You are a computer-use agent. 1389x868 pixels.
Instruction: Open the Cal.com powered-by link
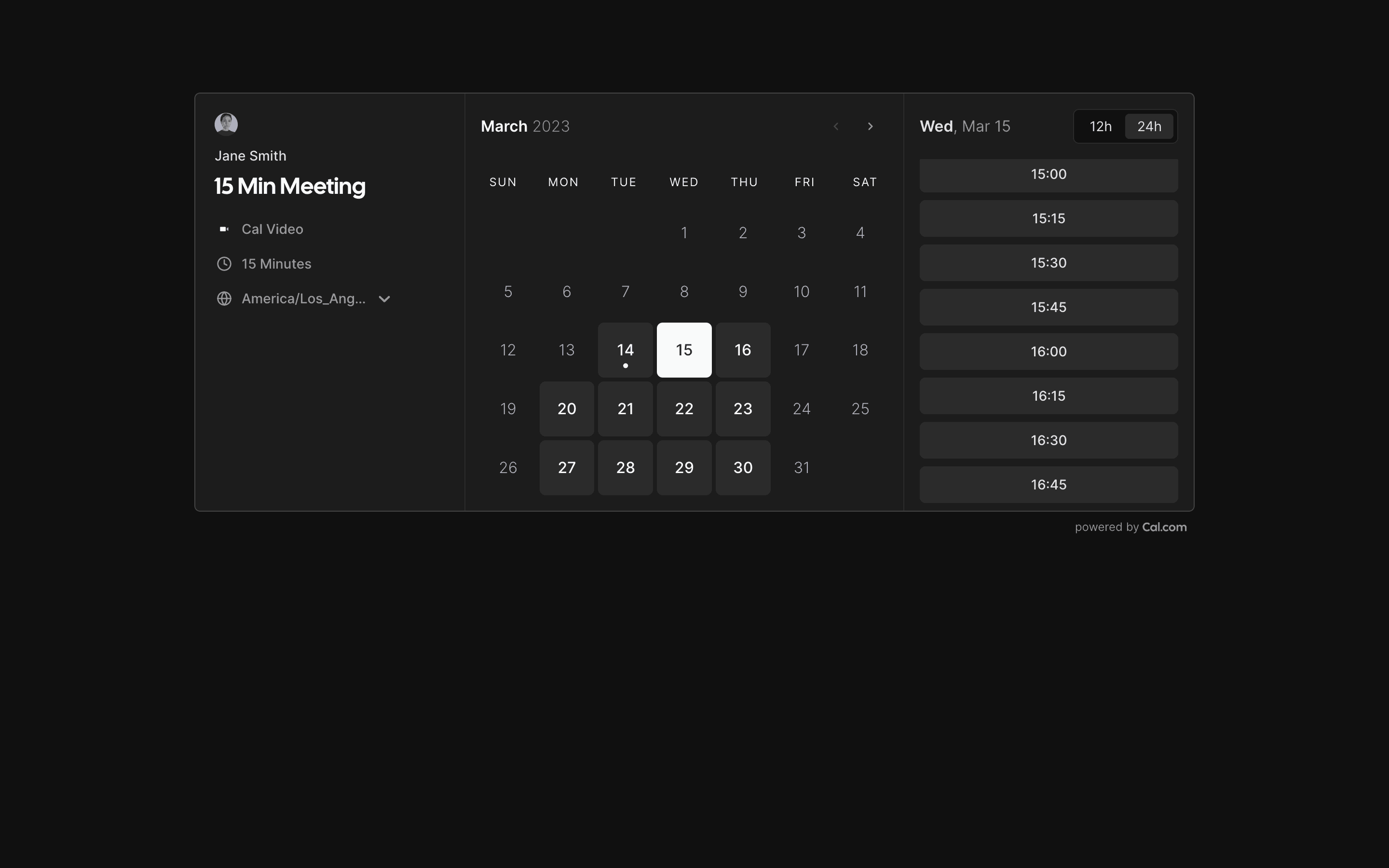[1164, 527]
